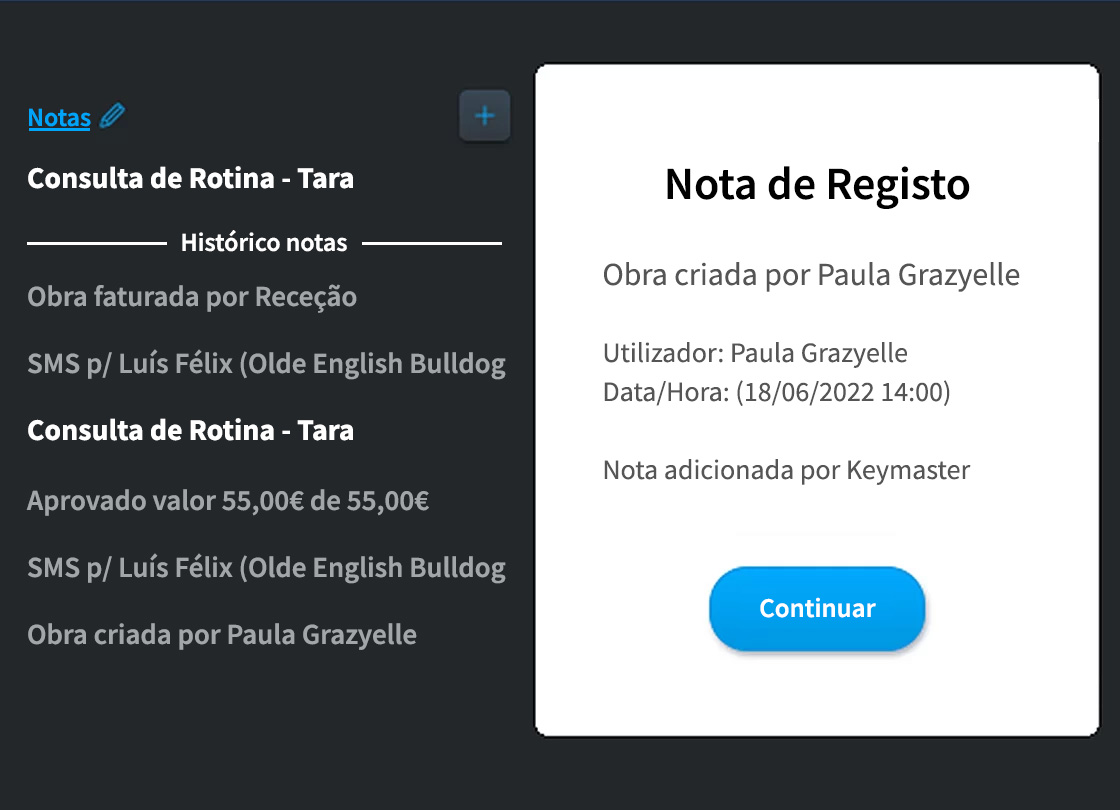Viewport: 1120px width, 810px height.
Task: Click the Obra criada text inside the dialog
Action: point(811,275)
